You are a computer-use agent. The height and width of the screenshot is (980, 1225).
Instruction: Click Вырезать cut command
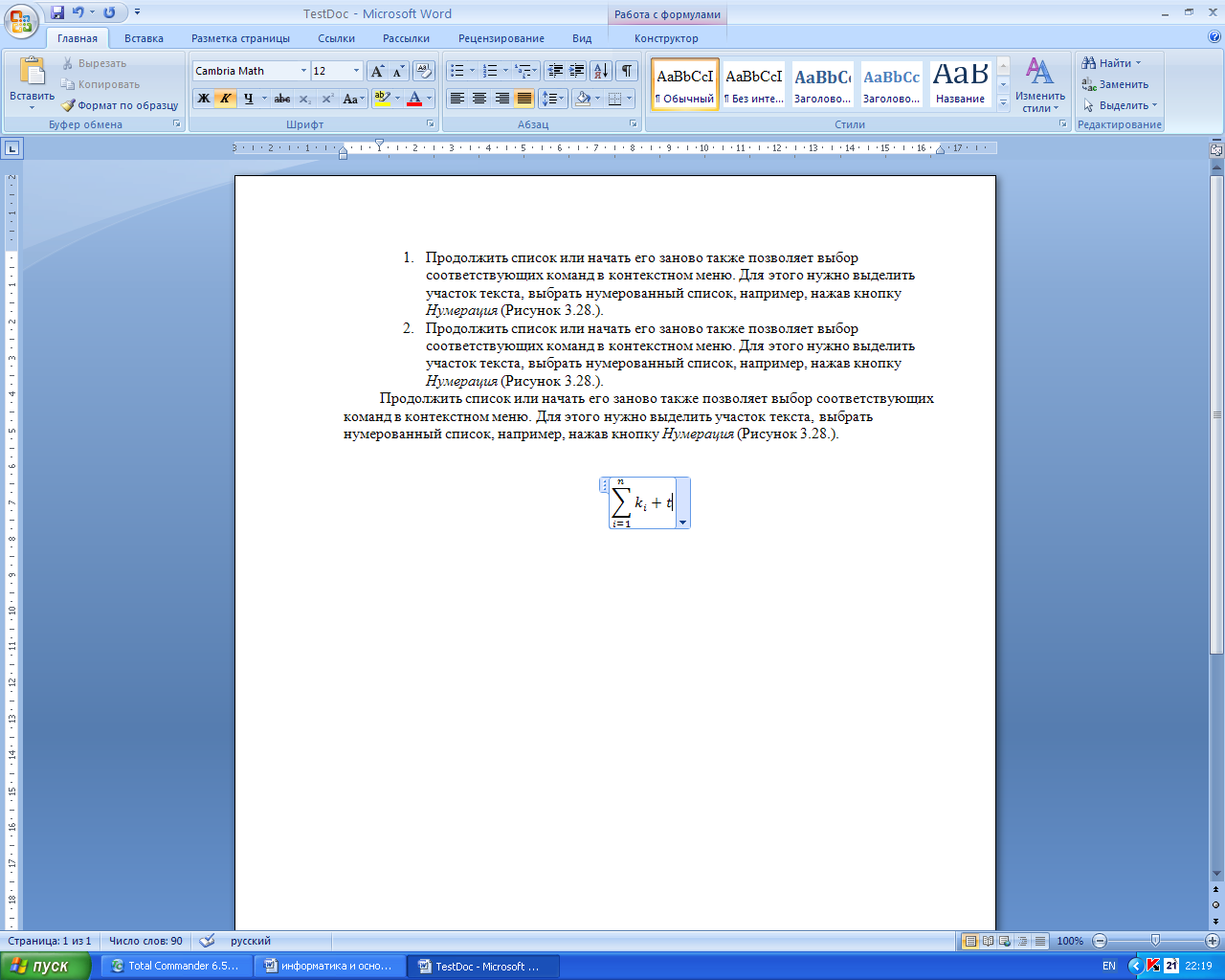click(94, 63)
